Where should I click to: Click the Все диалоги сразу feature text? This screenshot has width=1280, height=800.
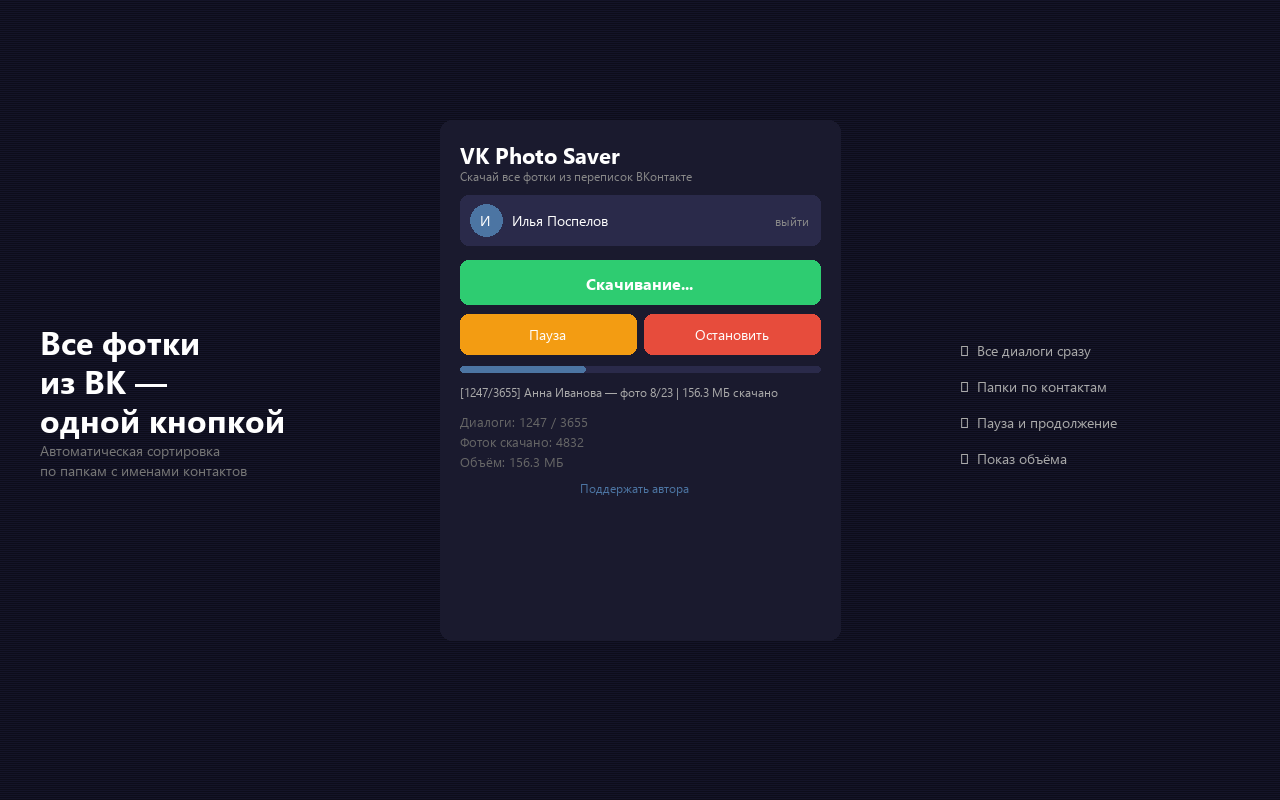tap(1033, 352)
